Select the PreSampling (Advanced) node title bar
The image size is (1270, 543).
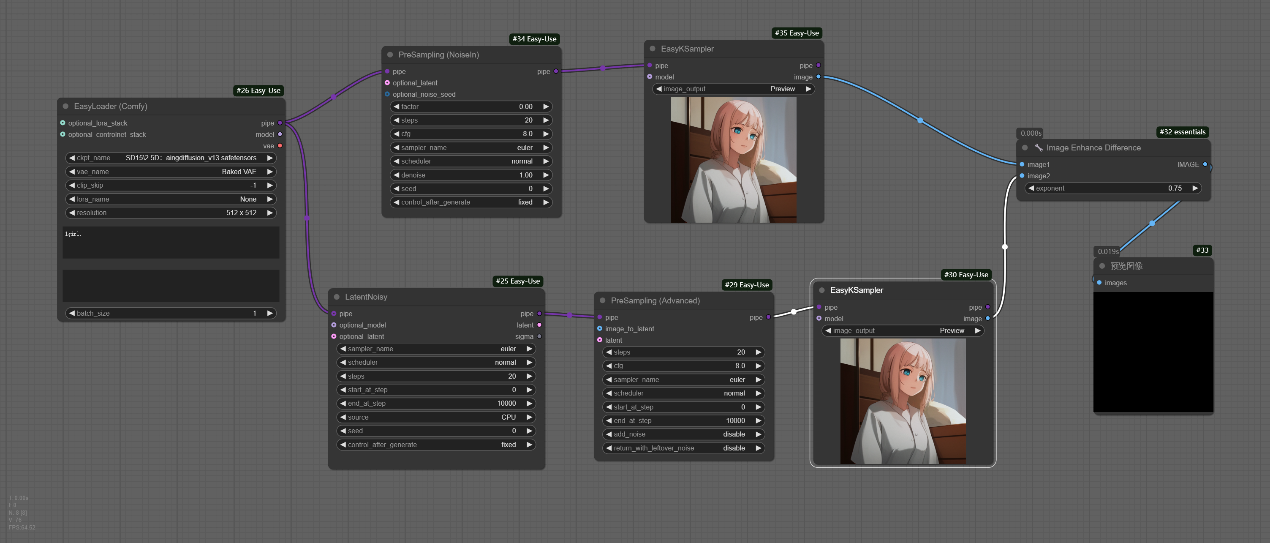point(680,300)
